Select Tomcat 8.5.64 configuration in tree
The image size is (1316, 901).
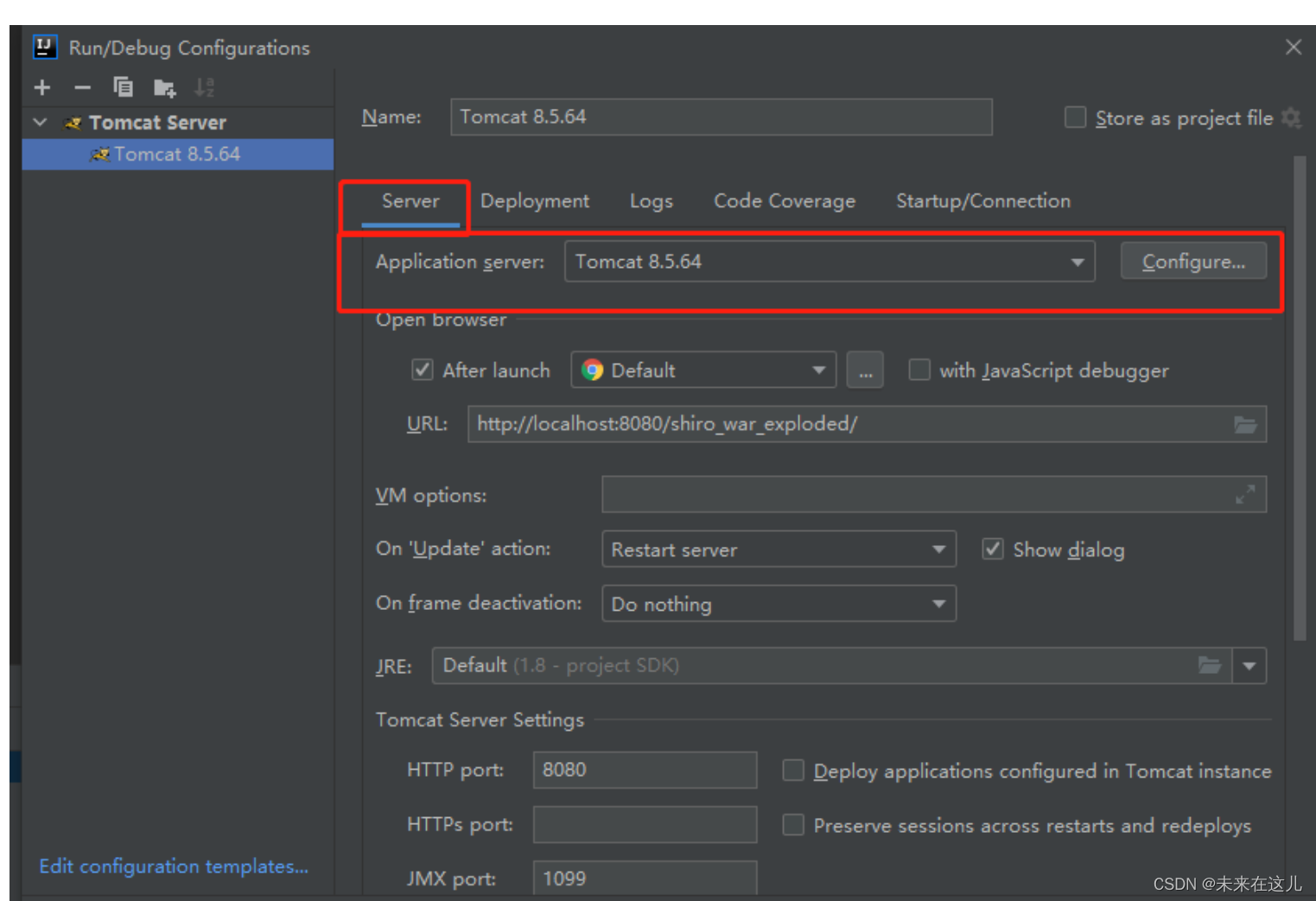177,154
